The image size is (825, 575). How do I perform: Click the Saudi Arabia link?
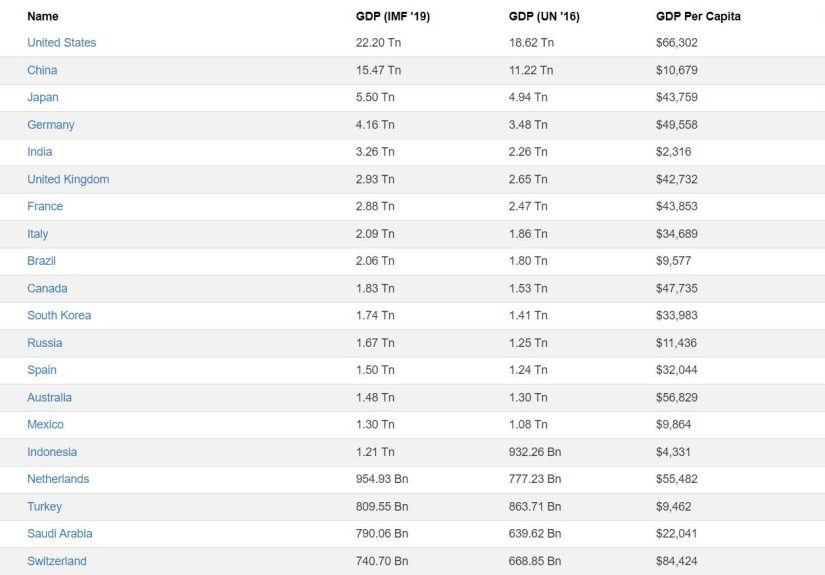(61, 533)
